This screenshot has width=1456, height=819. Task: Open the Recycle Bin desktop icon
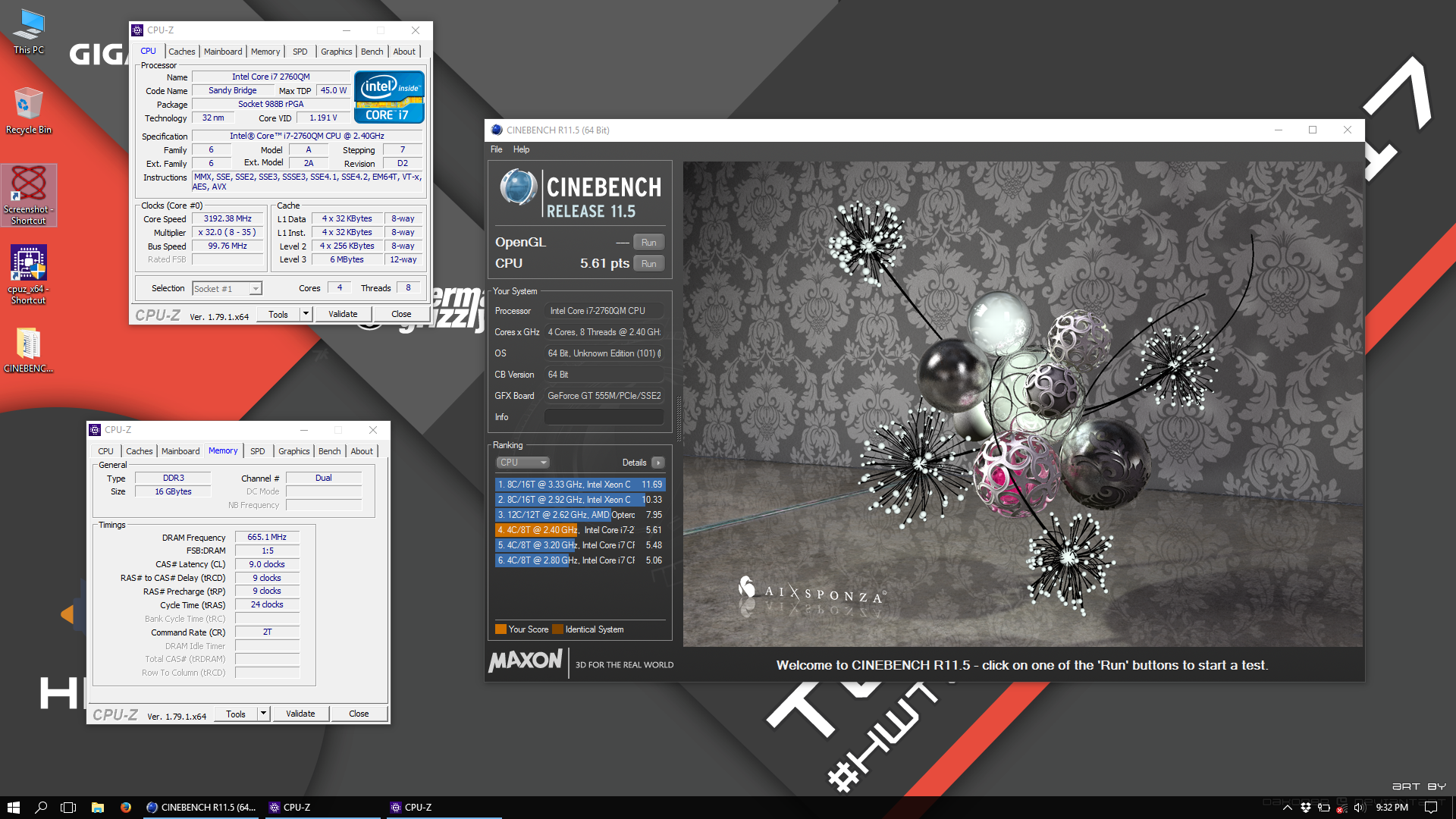click(29, 111)
